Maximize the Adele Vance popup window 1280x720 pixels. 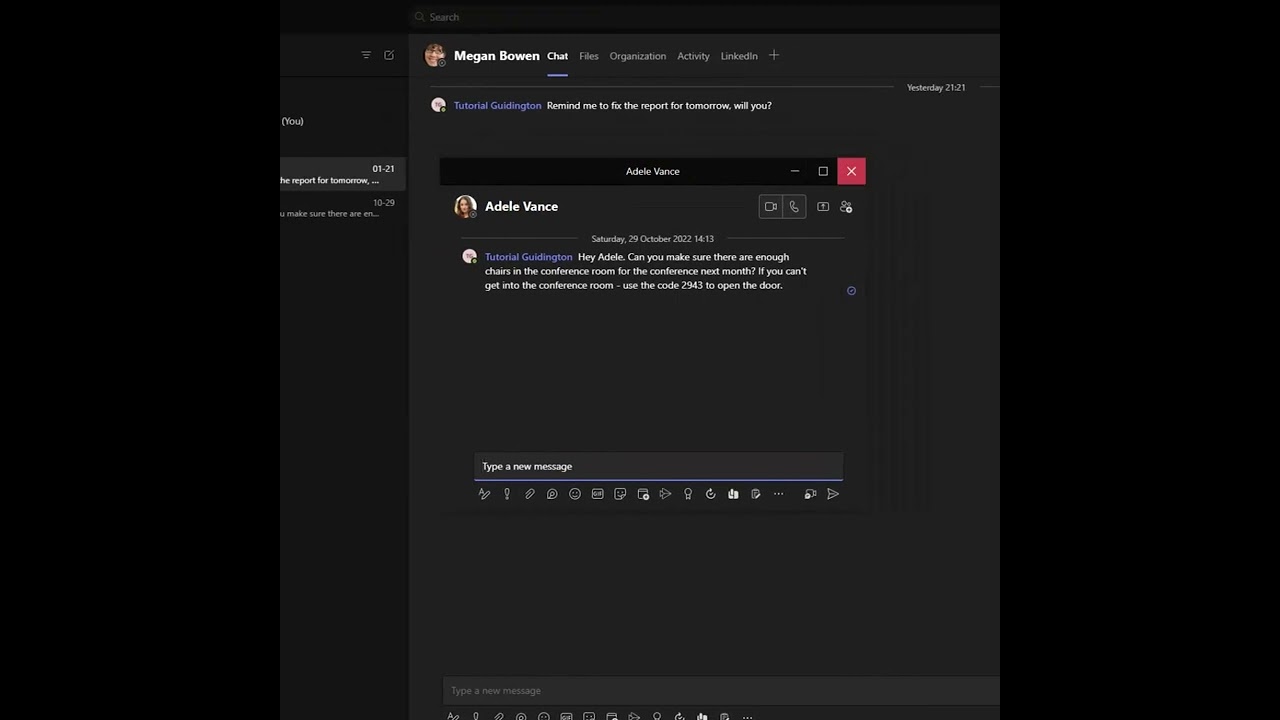[x=823, y=171]
